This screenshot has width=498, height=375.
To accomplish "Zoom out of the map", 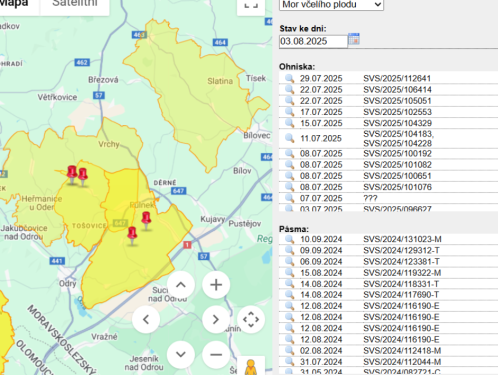I will [216, 355].
